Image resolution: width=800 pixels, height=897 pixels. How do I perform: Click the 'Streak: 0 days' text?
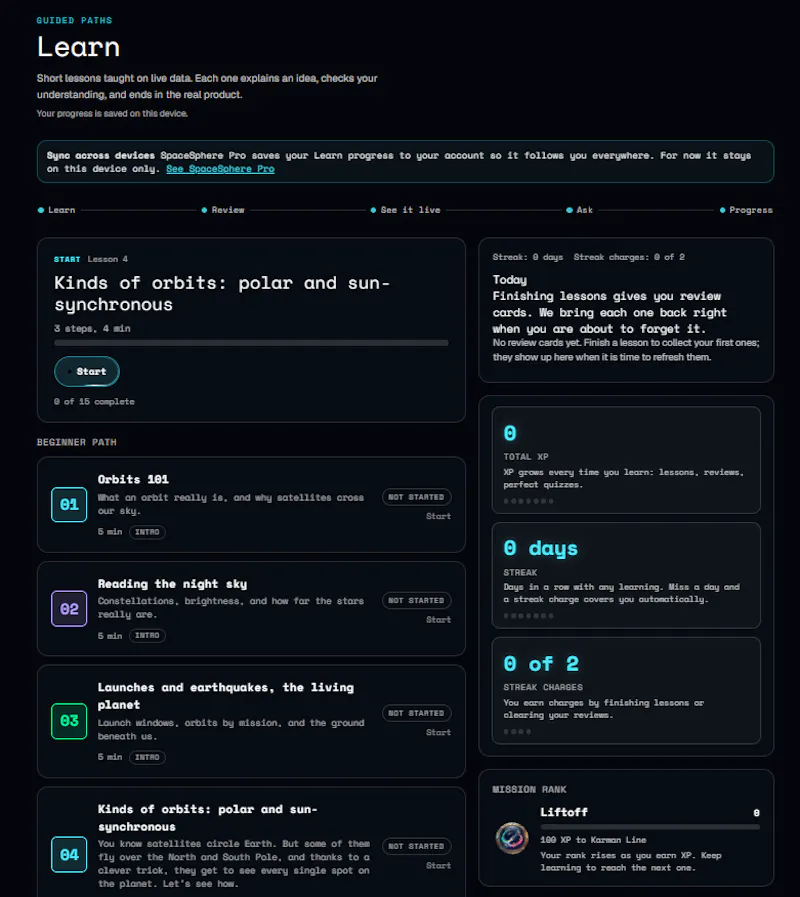pos(528,257)
